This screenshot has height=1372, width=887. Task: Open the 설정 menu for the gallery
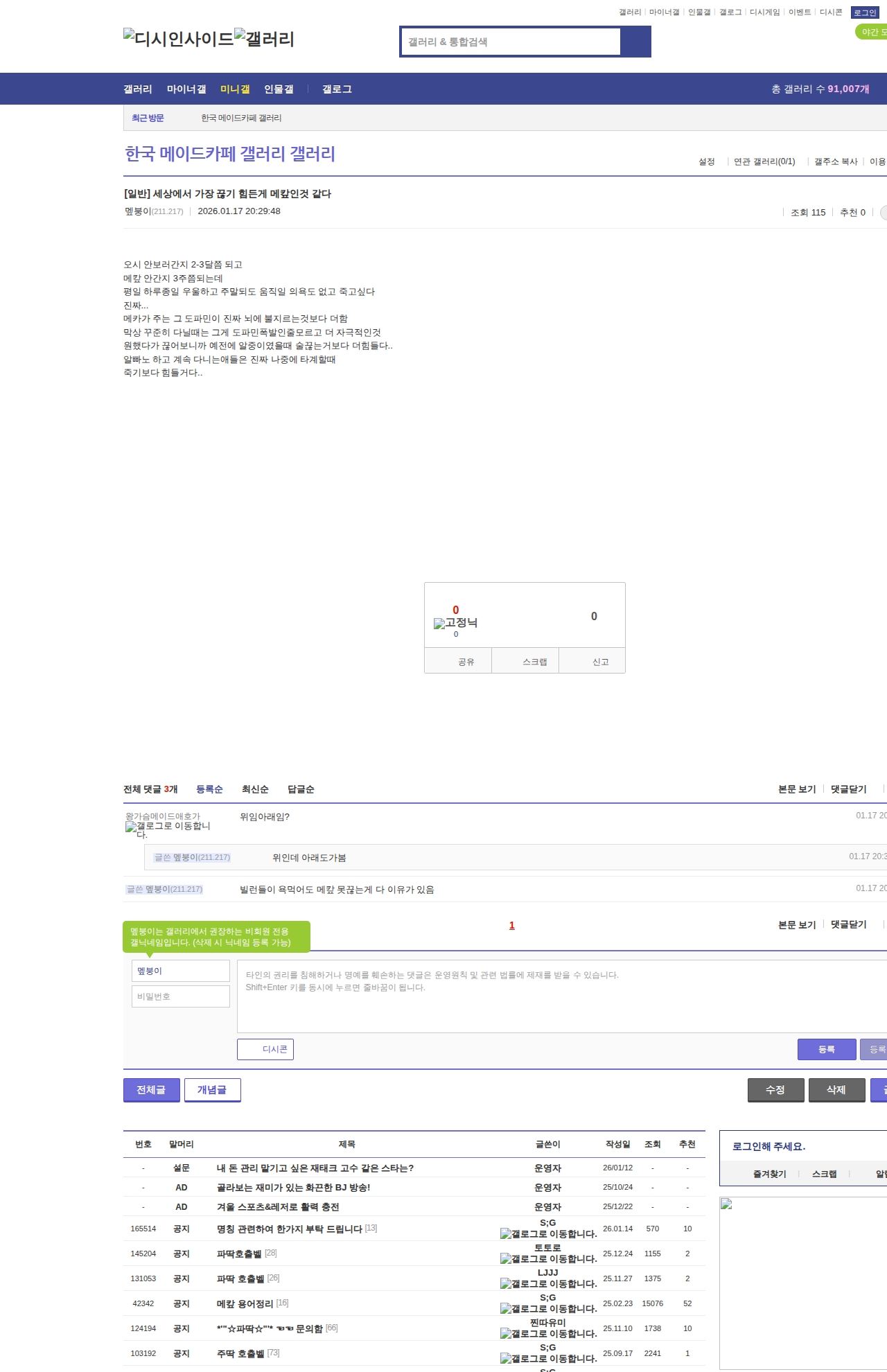pyautogui.click(x=706, y=161)
